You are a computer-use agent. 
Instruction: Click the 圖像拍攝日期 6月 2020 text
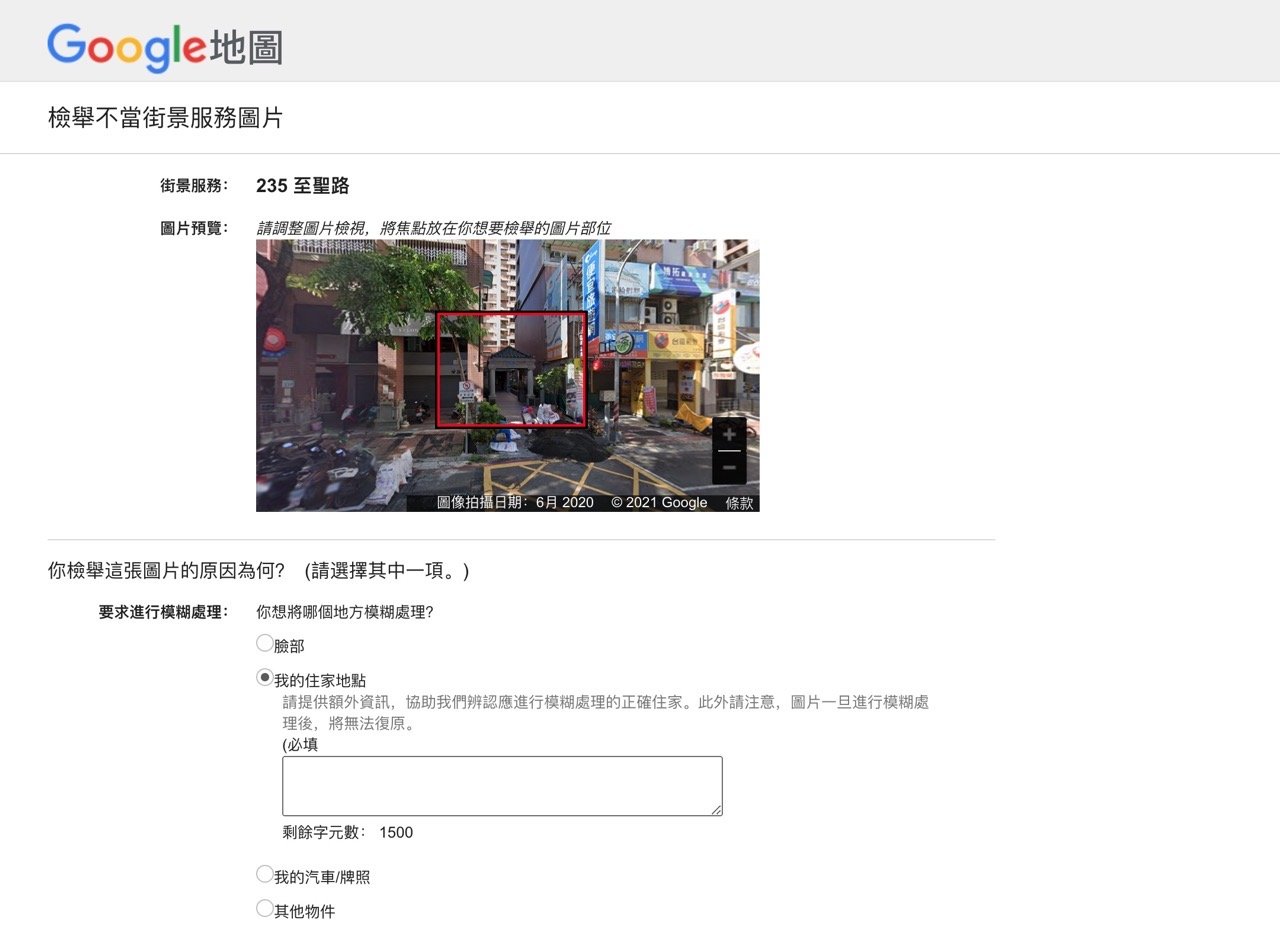[x=515, y=503]
